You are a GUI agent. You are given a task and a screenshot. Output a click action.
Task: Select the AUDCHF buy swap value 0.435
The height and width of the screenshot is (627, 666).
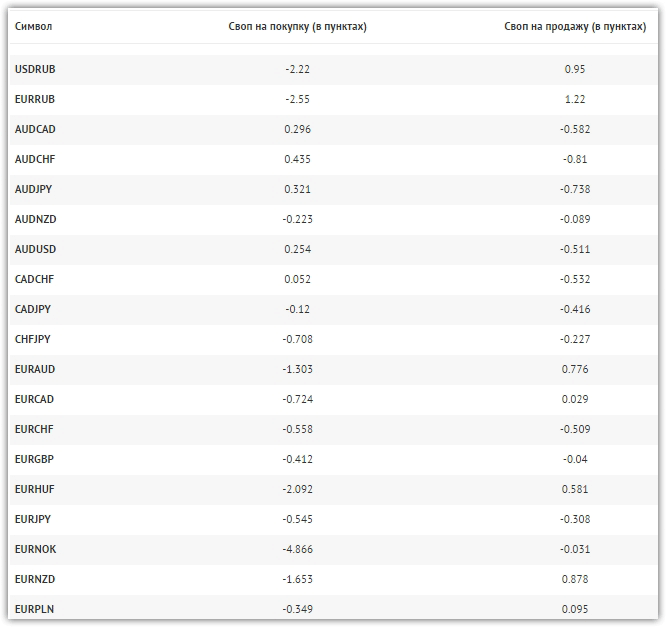point(297,159)
